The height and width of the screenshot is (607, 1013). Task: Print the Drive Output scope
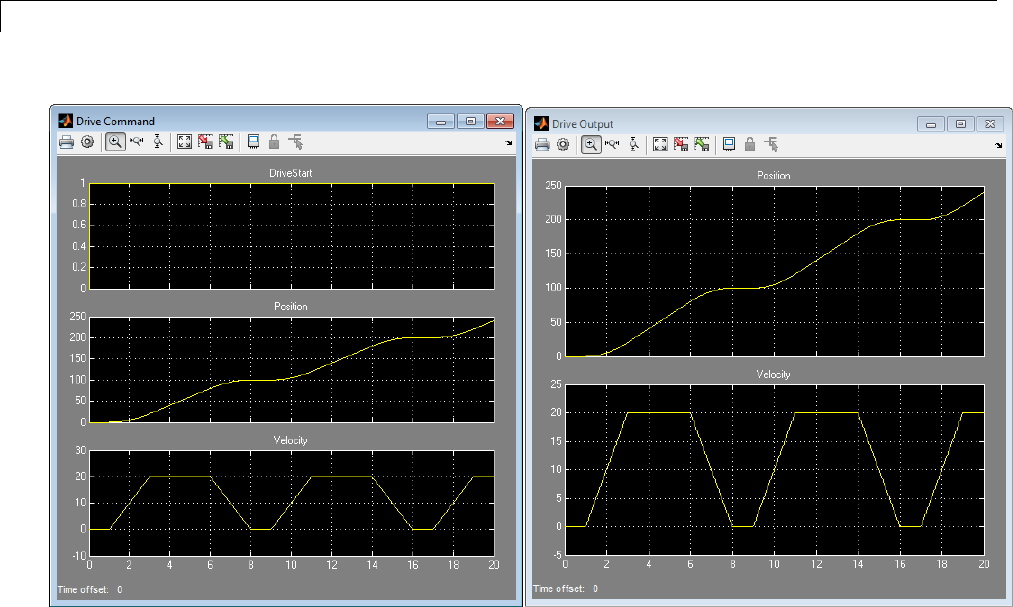point(542,145)
